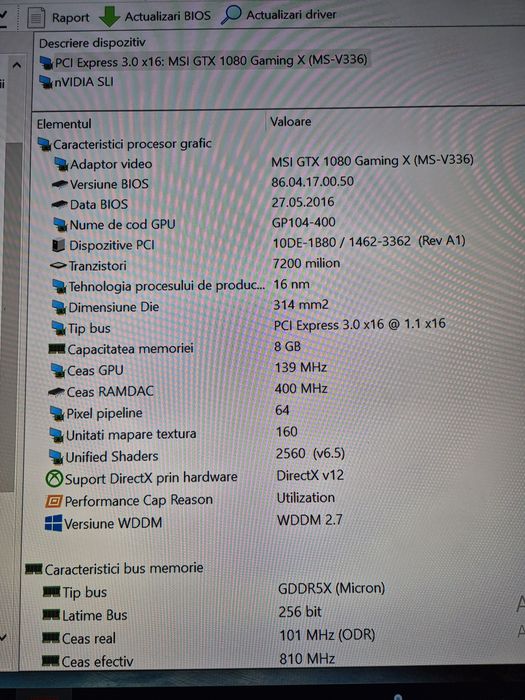Select the value 27.05.2016

coord(303,202)
